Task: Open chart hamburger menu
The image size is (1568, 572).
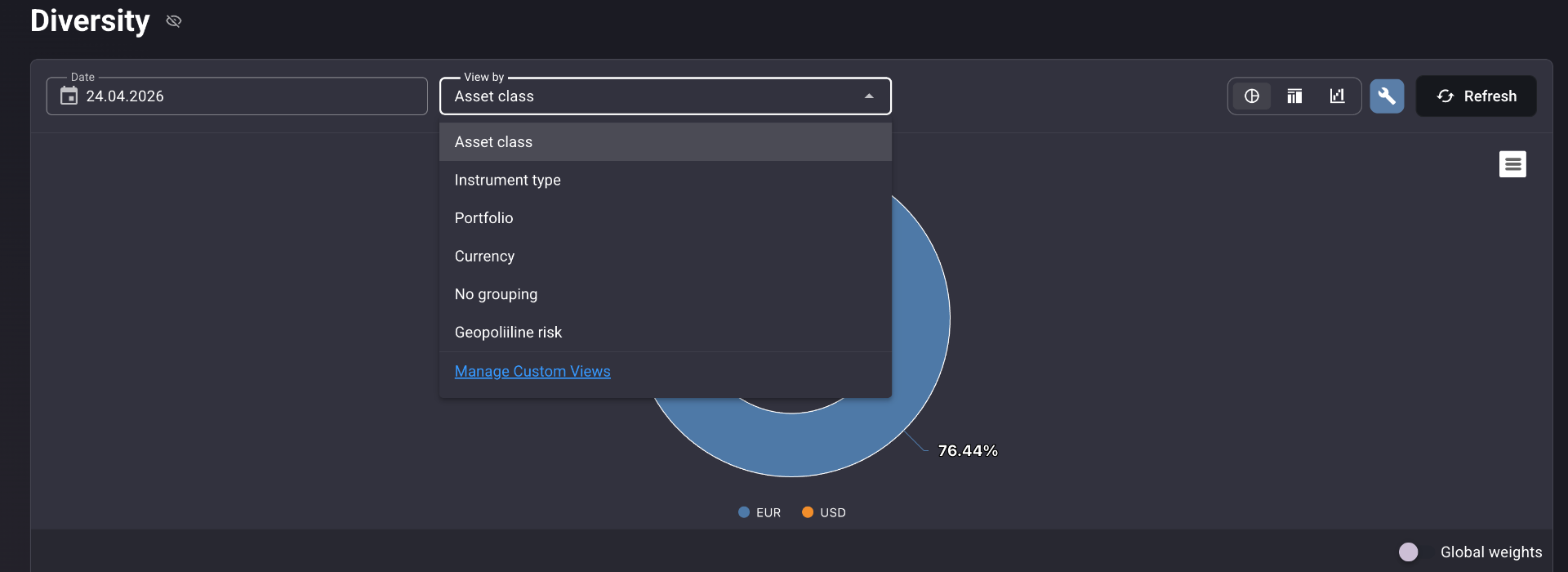Action: [1512, 164]
